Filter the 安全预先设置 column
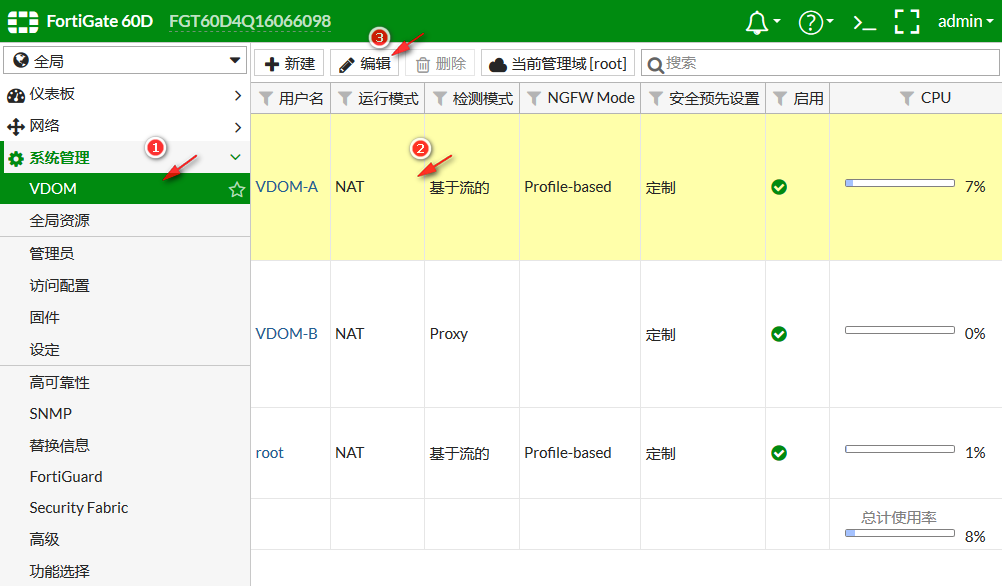This screenshot has height=586, width=1002. click(x=656, y=98)
